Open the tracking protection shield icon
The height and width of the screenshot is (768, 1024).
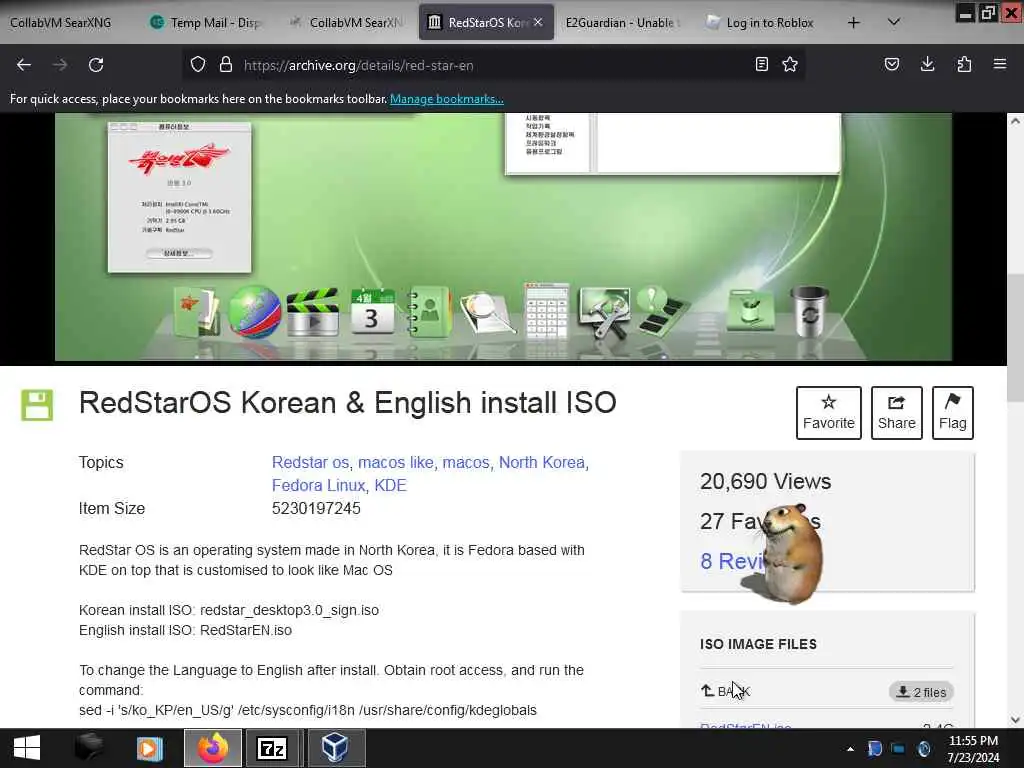[x=198, y=65]
